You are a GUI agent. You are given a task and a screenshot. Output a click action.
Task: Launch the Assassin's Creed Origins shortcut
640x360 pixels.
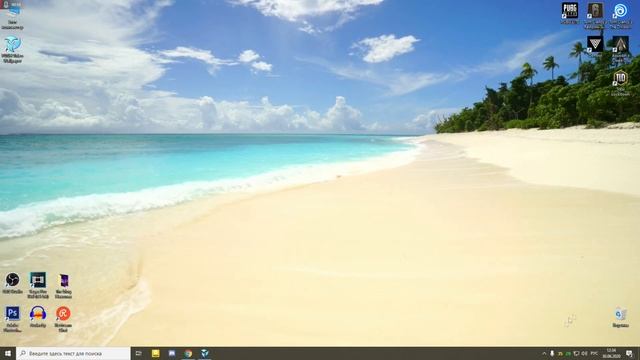click(x=620, y=49)
